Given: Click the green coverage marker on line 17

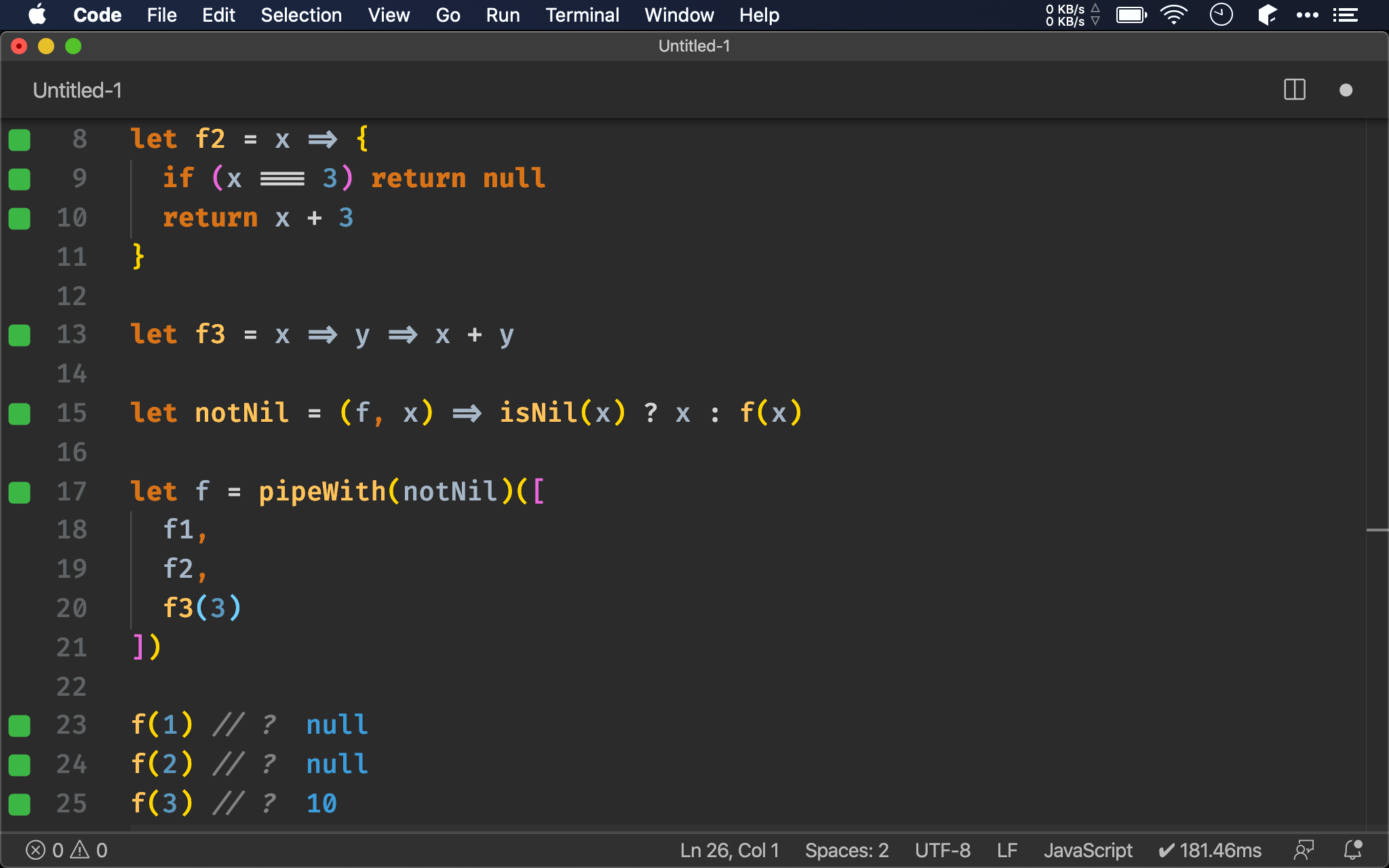Looking at the screenshot, I should pos(20,492).
